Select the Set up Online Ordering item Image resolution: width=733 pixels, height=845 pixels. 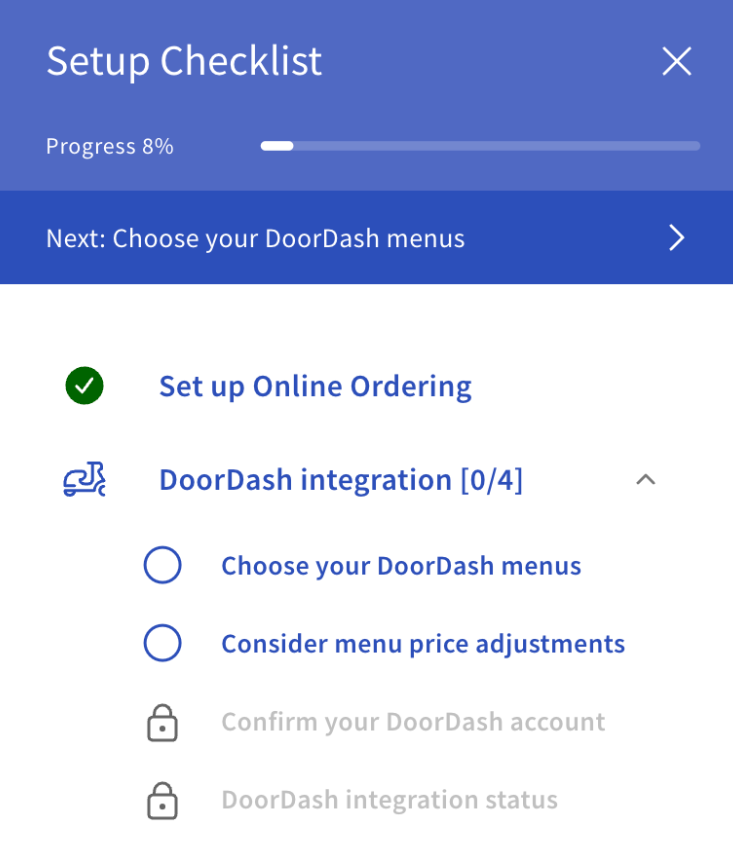point(315,386)
